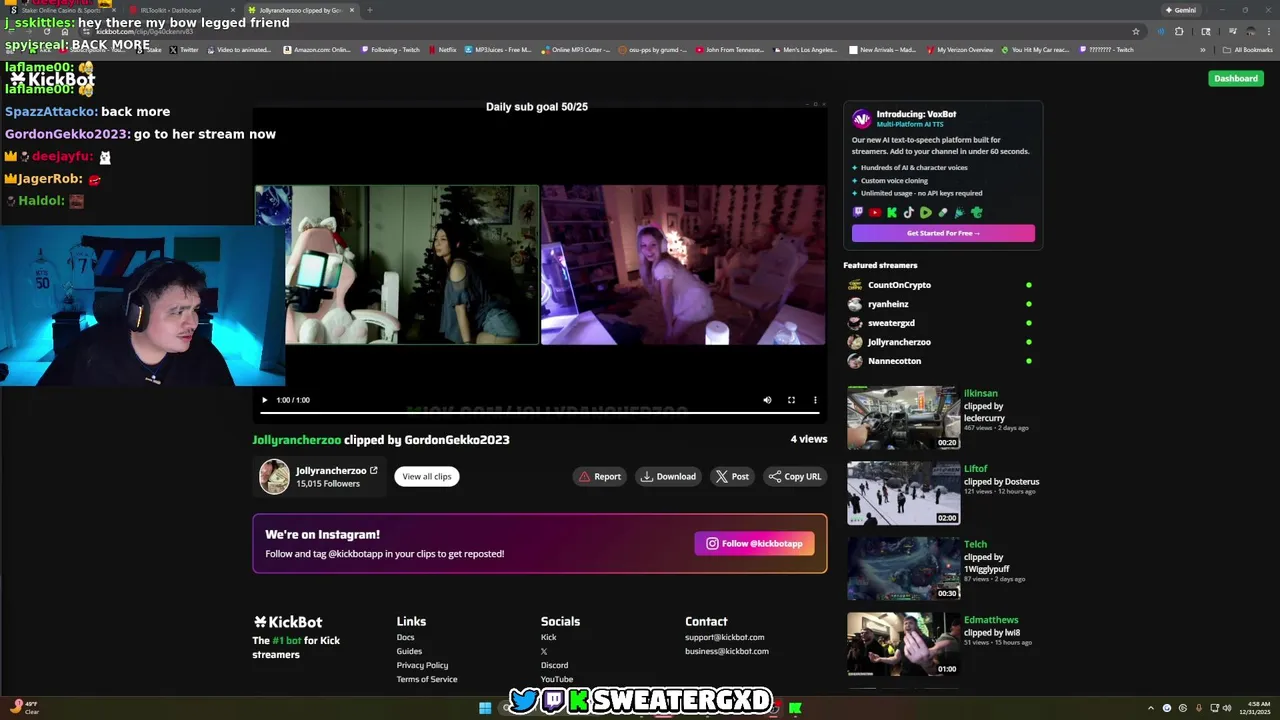Click the taskbar volume icon
1280x720 pixels.
click(1227, 708)
